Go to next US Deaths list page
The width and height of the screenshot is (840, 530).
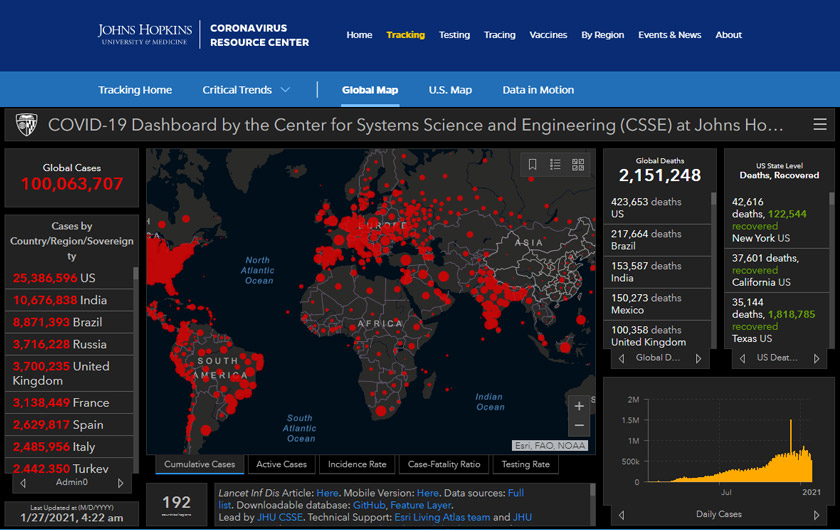tap(818, 358)
